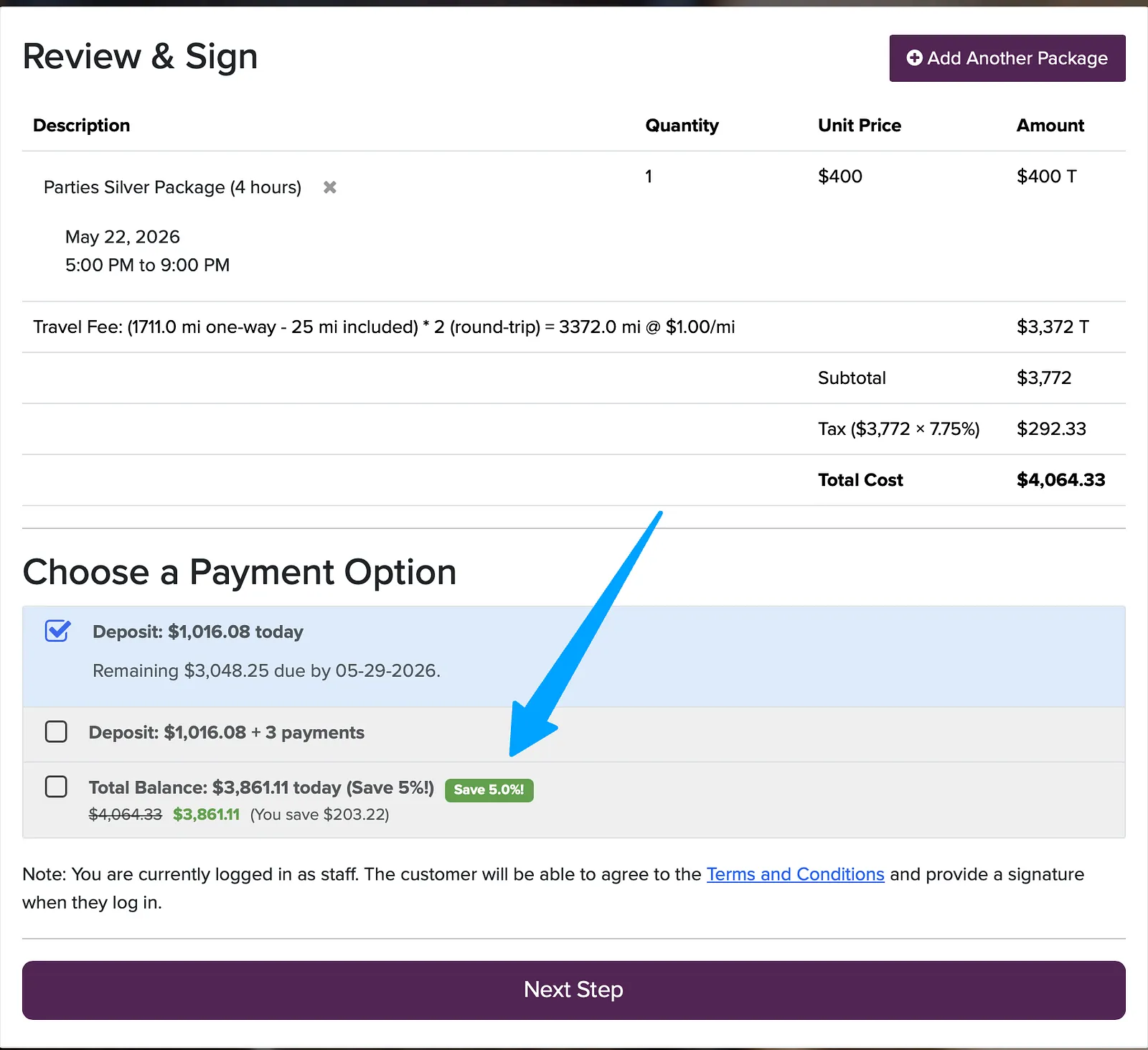The width and height of the screenshot is (1148, 1050).
Task: Click the Add Another Package button
Action: pyautogui.click(x=1007, y=58)
